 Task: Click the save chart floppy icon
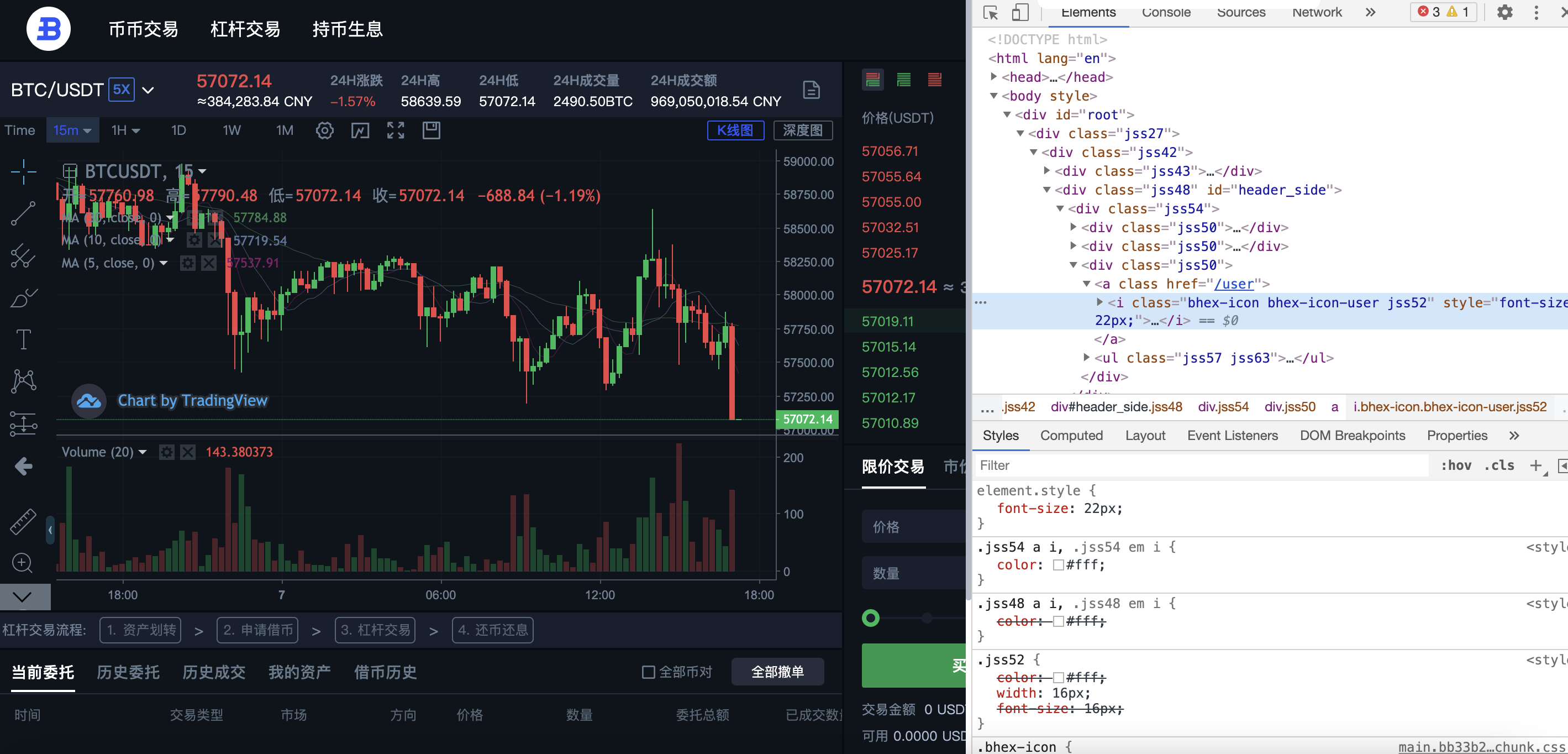431,130
